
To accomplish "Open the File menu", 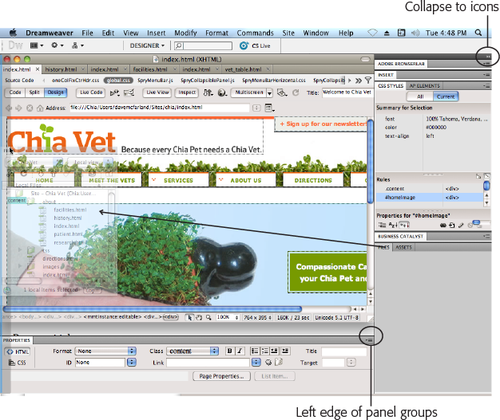I will click(x=88, y=33).
